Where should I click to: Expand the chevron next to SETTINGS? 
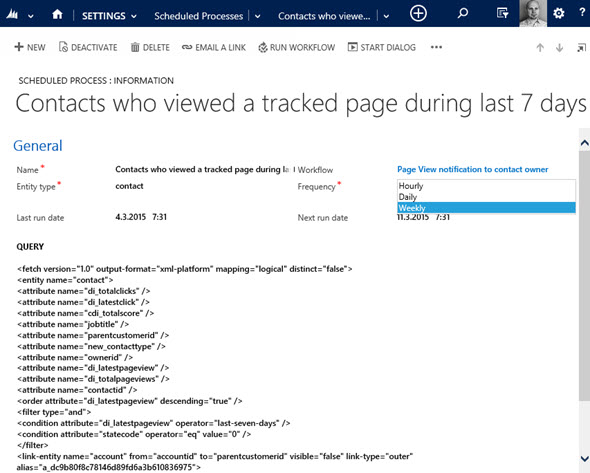tap(134, 16)
